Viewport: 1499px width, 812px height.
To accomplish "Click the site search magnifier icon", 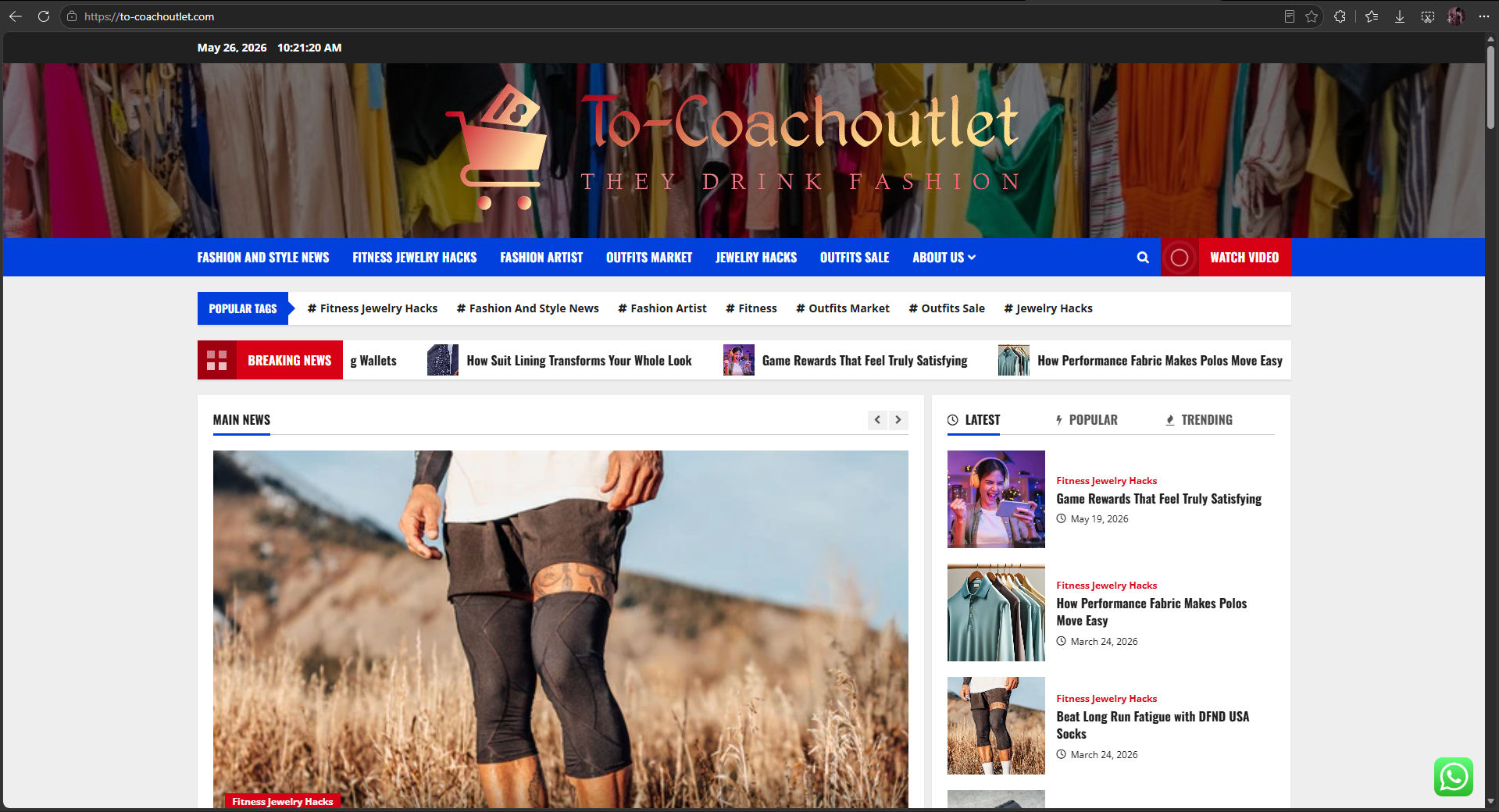I will [x=1143, y=258].
